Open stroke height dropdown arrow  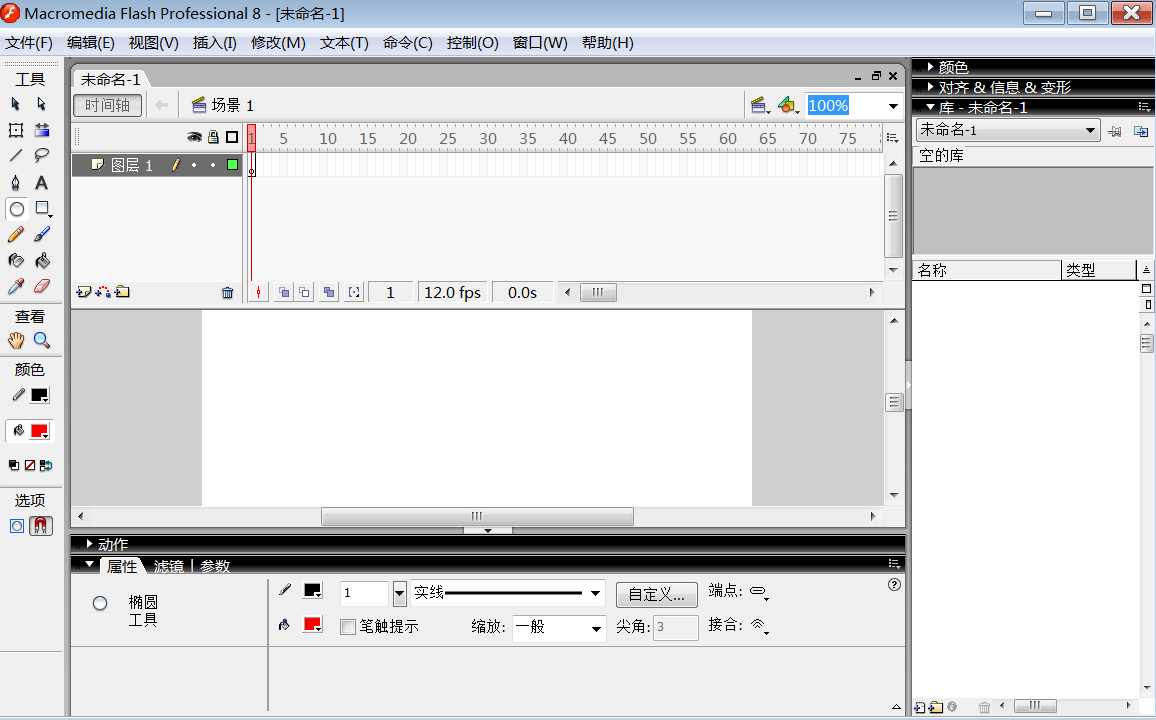400,593
